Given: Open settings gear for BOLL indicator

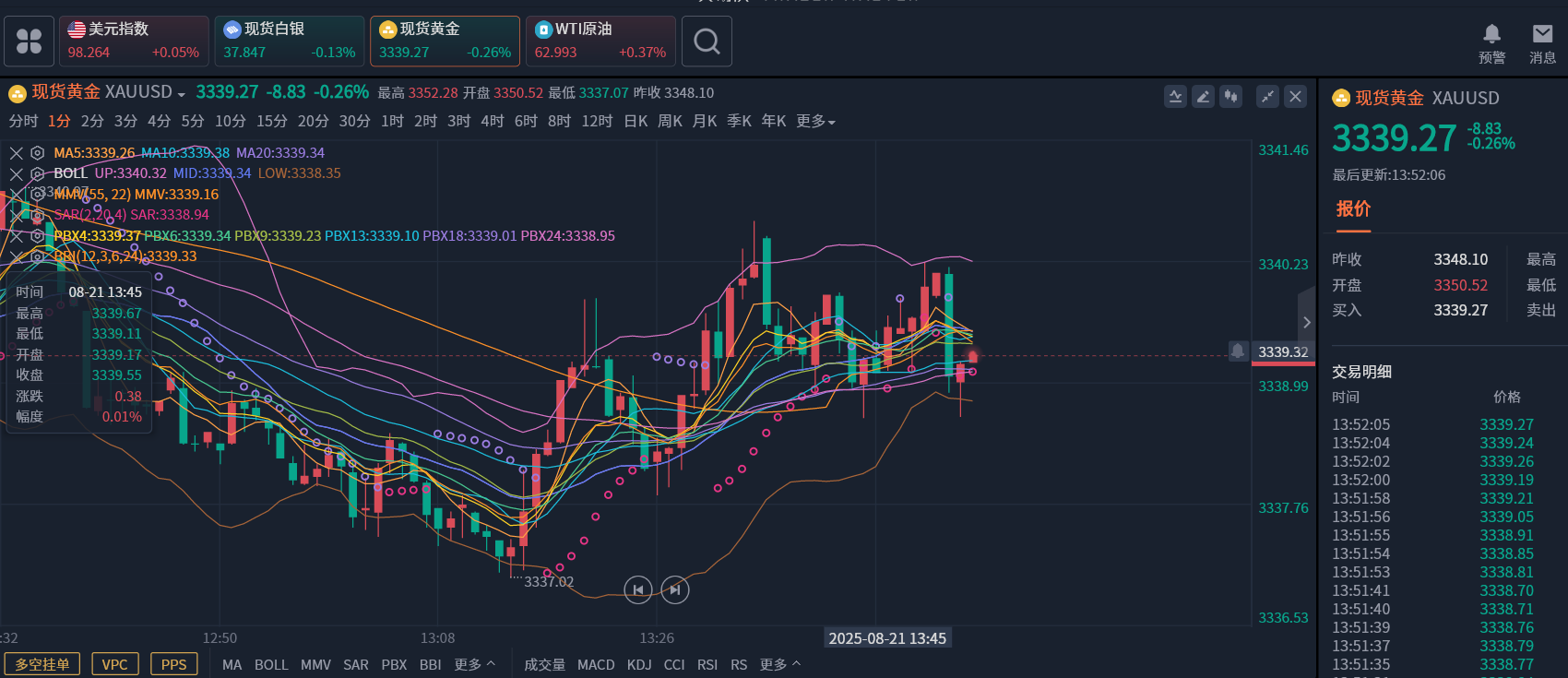Looking at the screenshot, I should pos(38,173).
